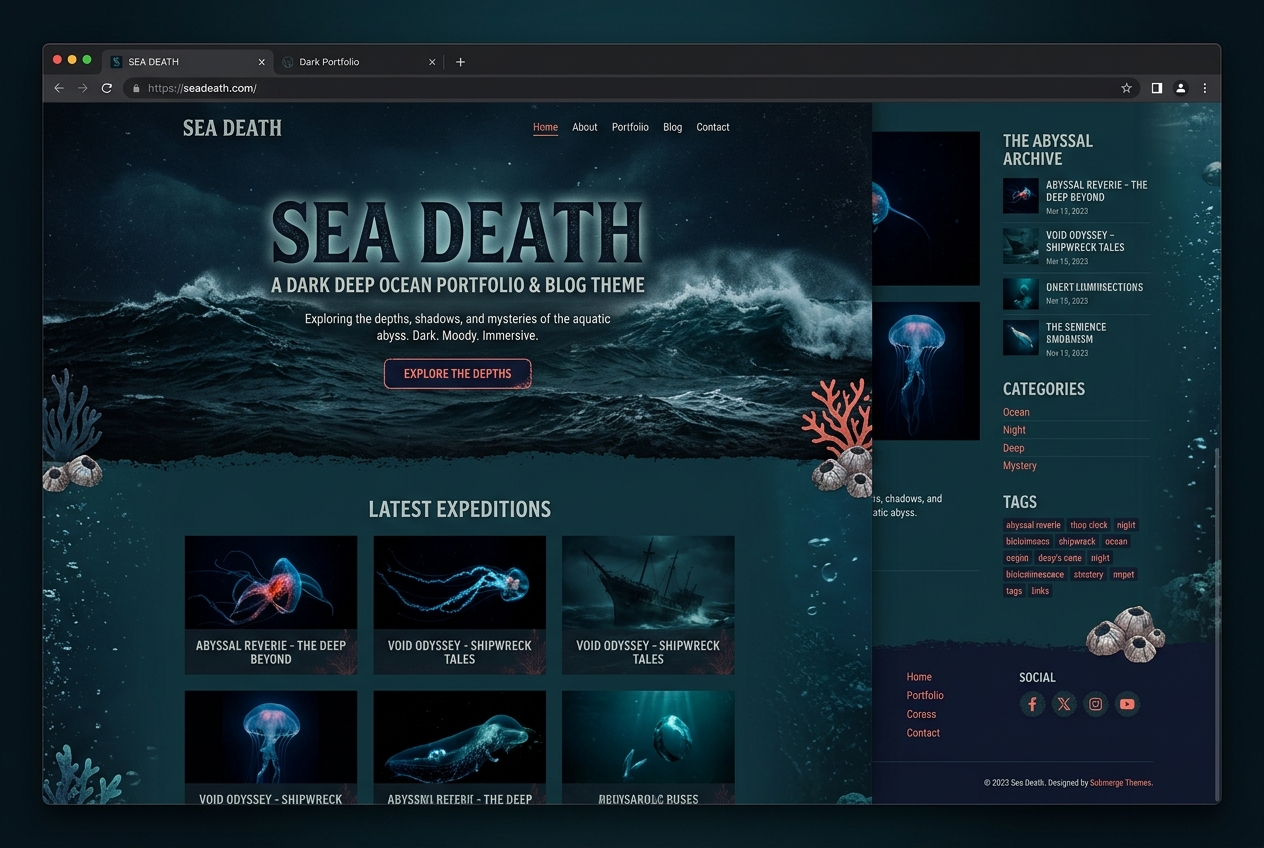Select the SEA DEATH browser tab
The height and width of the screenshot is (848, 1264).
[x=188, y=62]
